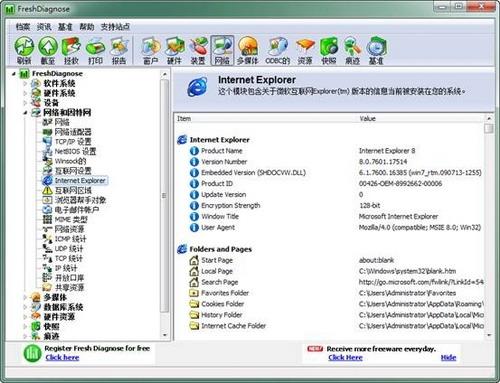Select the Winsock tree item
Image resolution: width=500 pixels, height=383 pixels.
tap(70, 161)
